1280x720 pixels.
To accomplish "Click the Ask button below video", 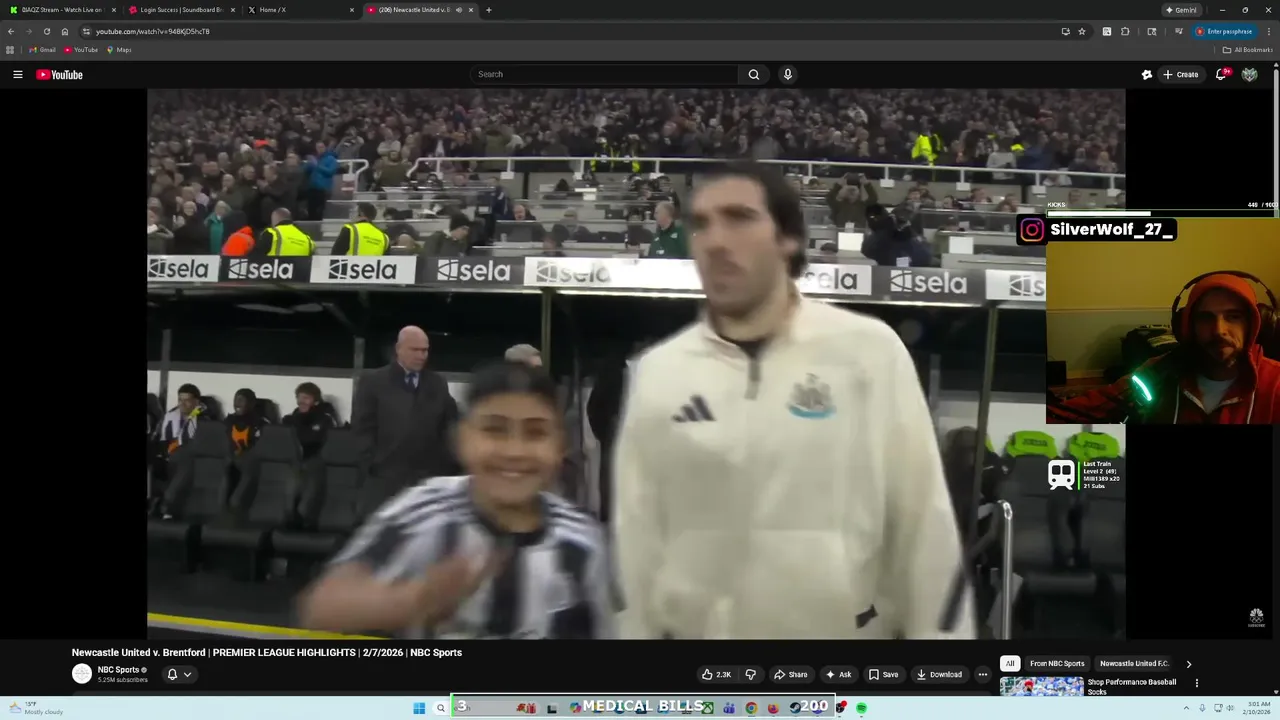I will pos(838,674).
